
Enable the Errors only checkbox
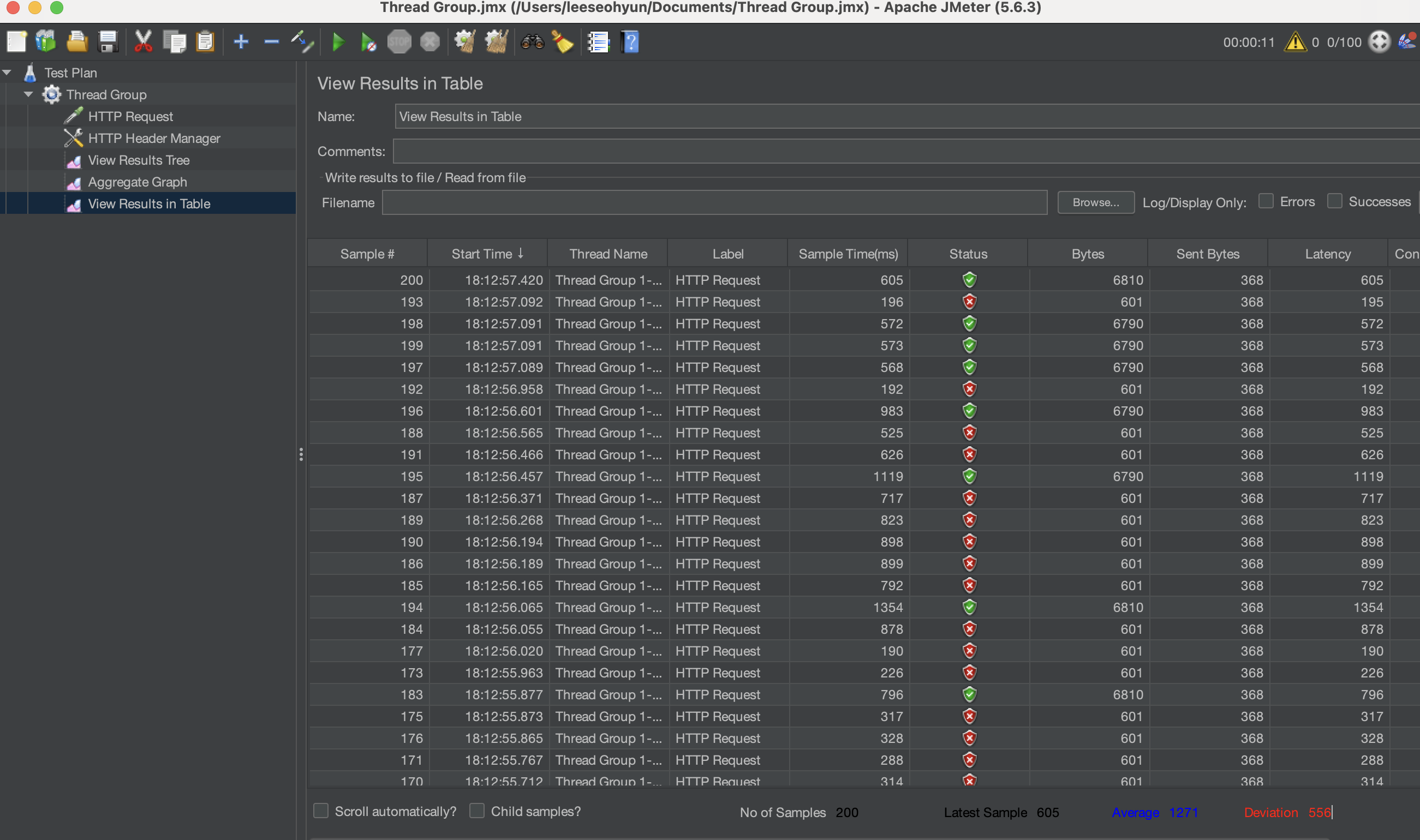coord(1266,201)
